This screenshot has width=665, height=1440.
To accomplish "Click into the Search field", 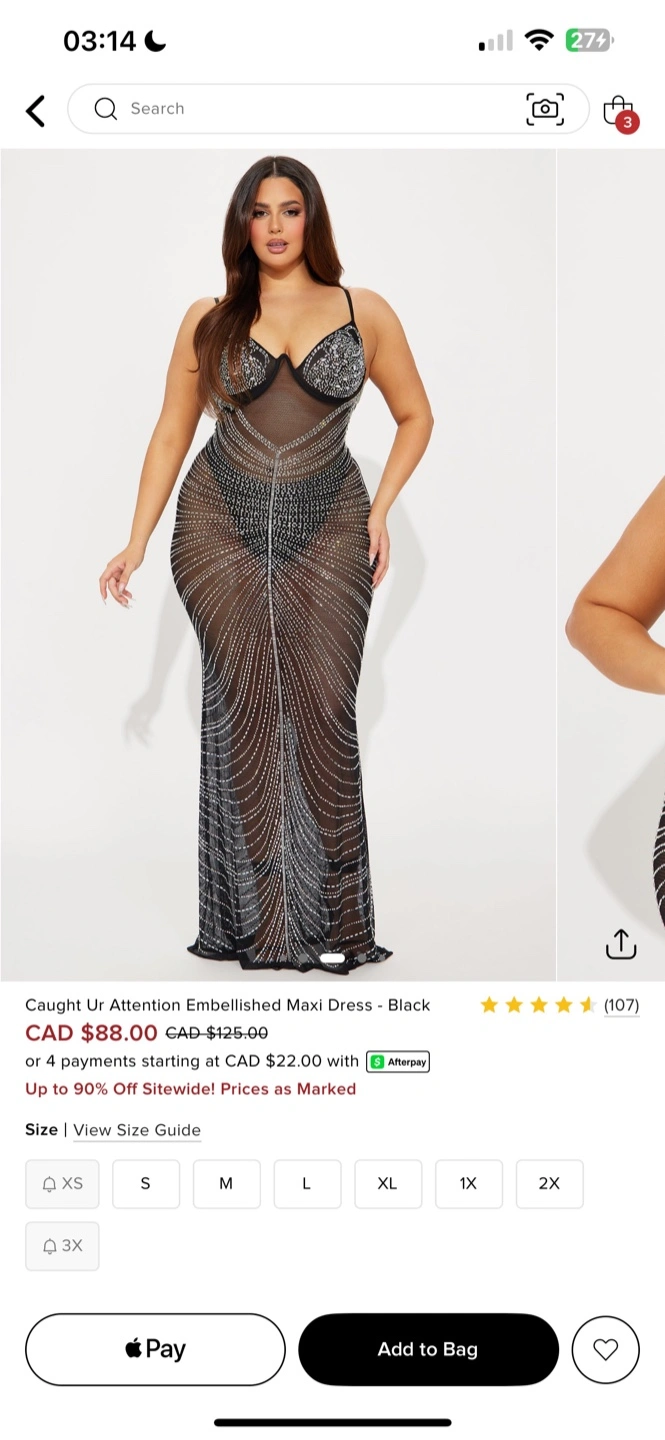I will [328, 108].
